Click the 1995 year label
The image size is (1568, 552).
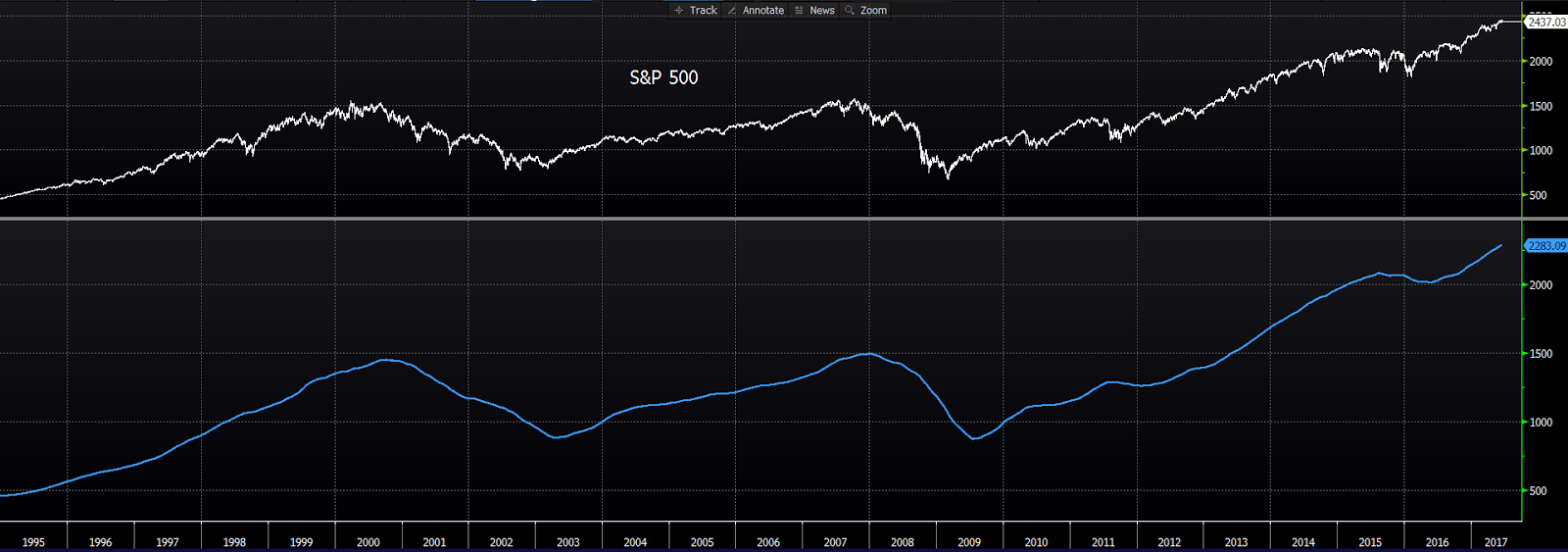[33, 542]
